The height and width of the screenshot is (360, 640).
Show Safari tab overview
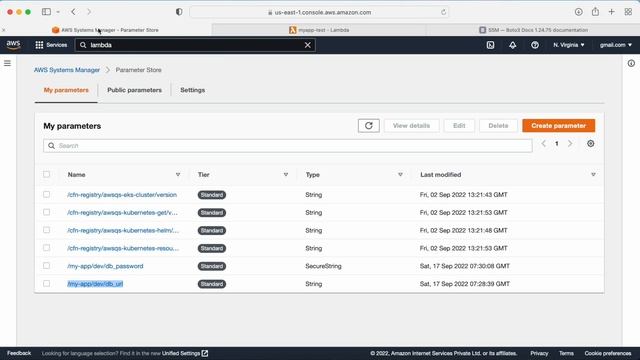pyautogui.click(x=628, y=12)
